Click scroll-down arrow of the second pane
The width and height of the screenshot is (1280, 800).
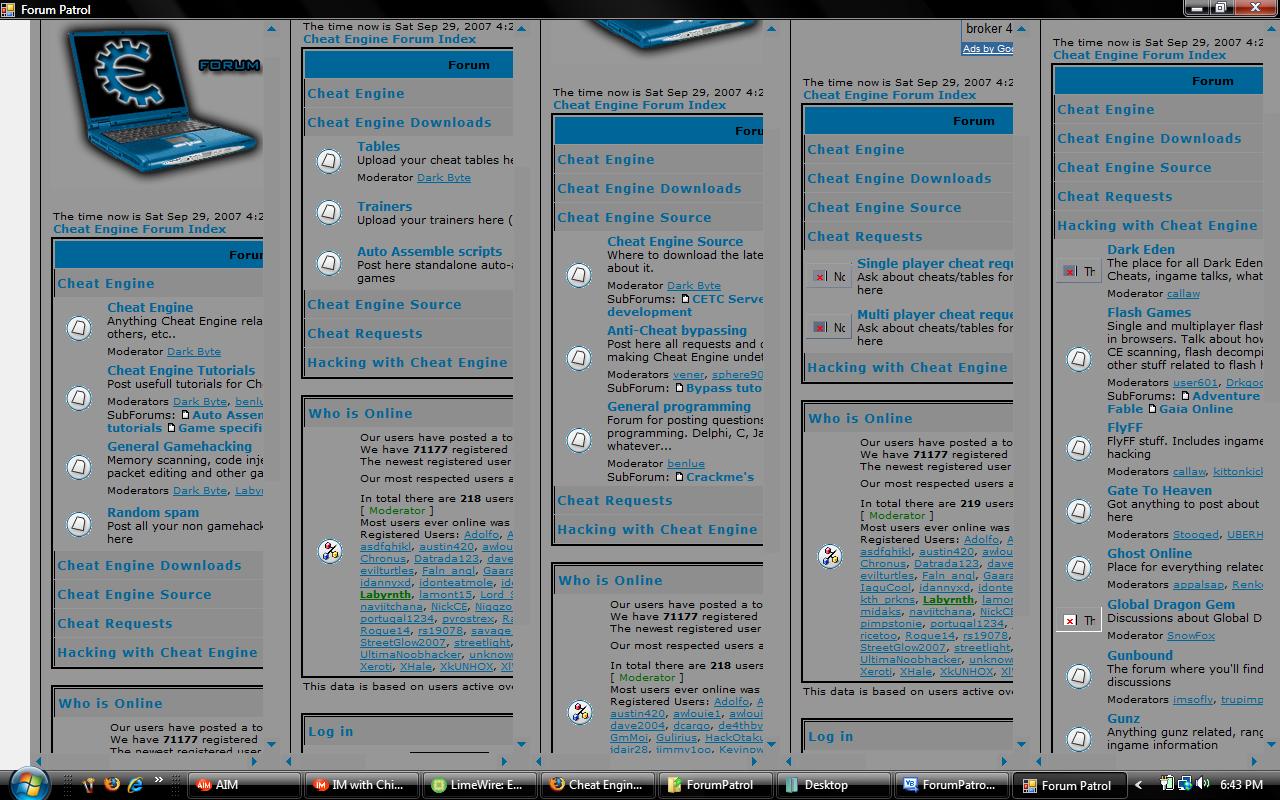pyautogui.click(x=521, y=744)
